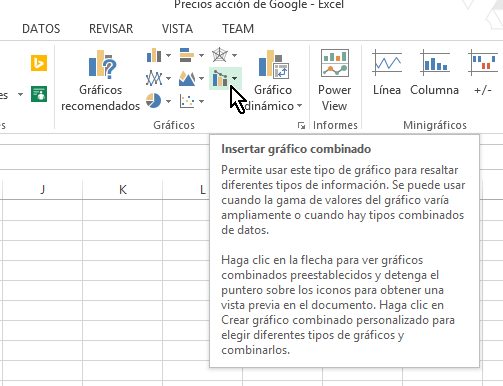Click the combined chart icon
Image resolution: width=503 pixels, height=386 pixels.
(x=220, y=78)
